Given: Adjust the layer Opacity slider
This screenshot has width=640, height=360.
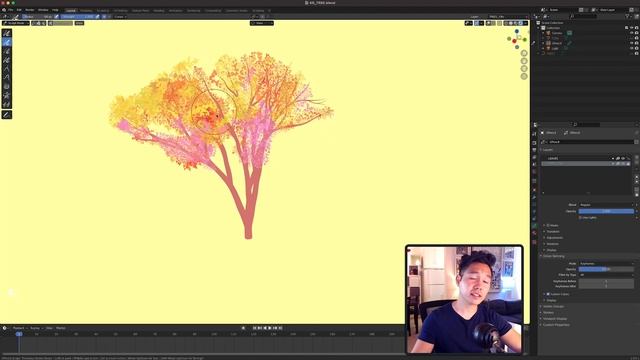Looking at the screenshot, I should click(x=606, y=211).
